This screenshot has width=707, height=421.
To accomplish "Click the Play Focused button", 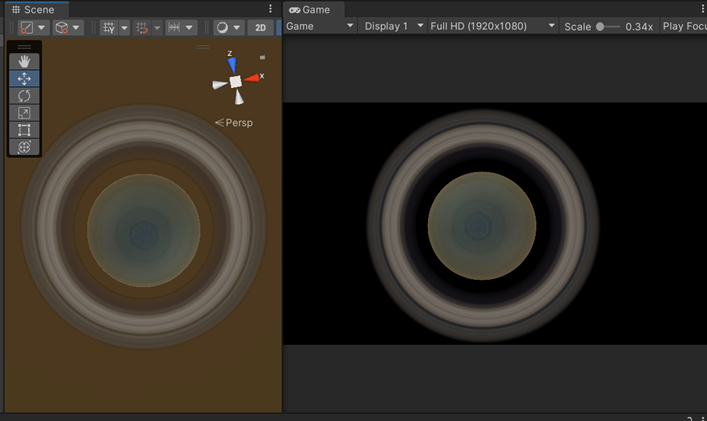I will [684, 26].
